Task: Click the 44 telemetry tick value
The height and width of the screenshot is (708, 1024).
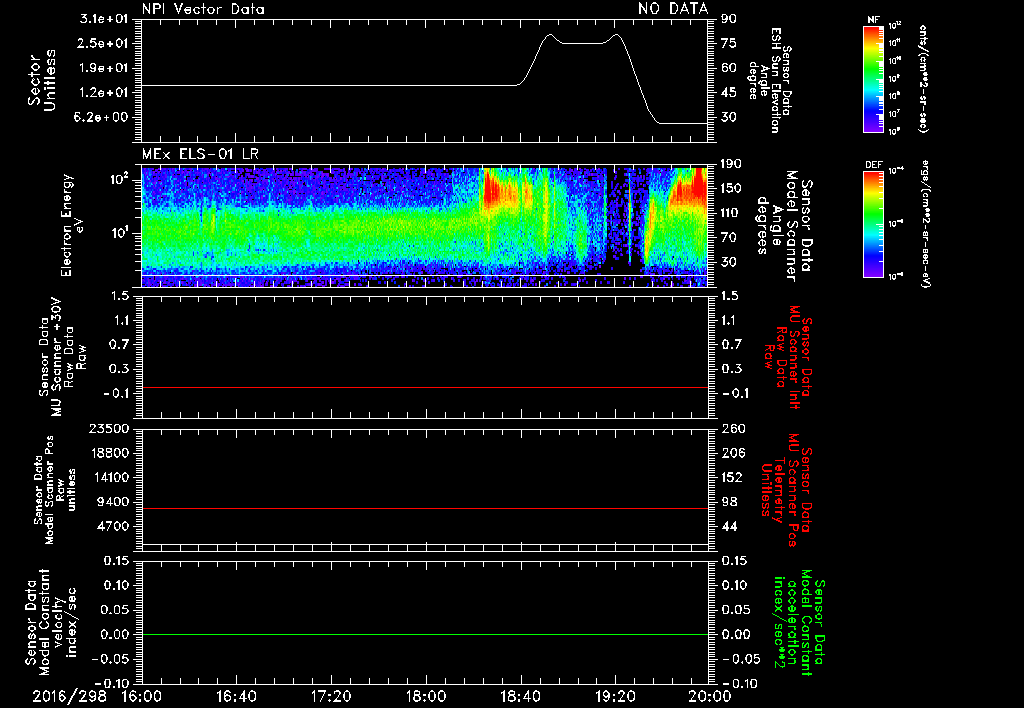Action: tap(729, 526)
